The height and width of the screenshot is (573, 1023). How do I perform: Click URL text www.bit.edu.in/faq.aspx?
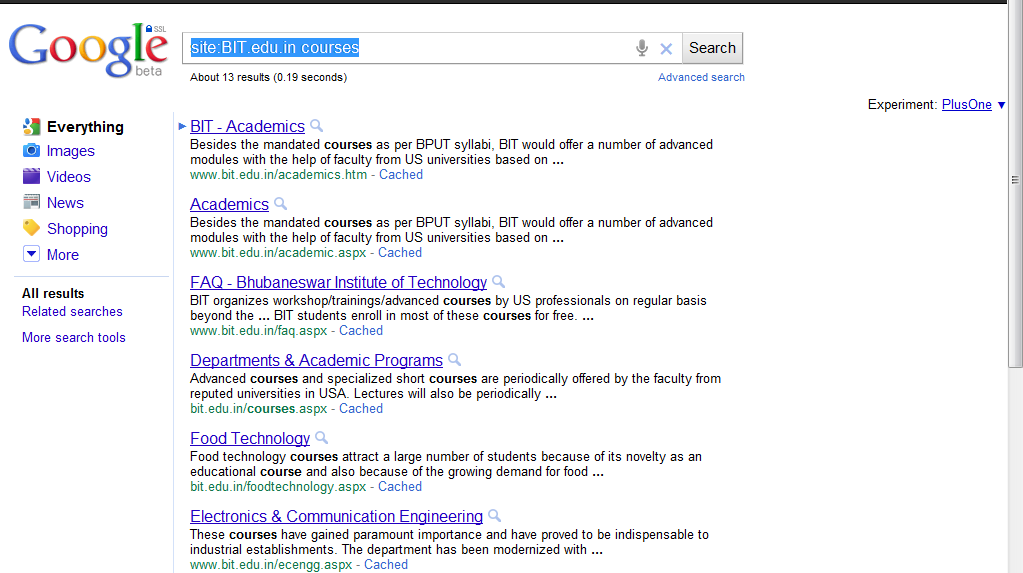coord(258,331)
